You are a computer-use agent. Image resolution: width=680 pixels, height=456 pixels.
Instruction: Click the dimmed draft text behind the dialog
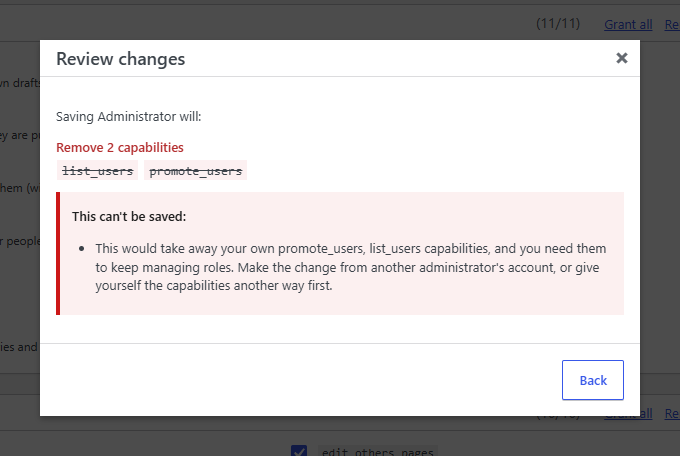click(20, 82)
